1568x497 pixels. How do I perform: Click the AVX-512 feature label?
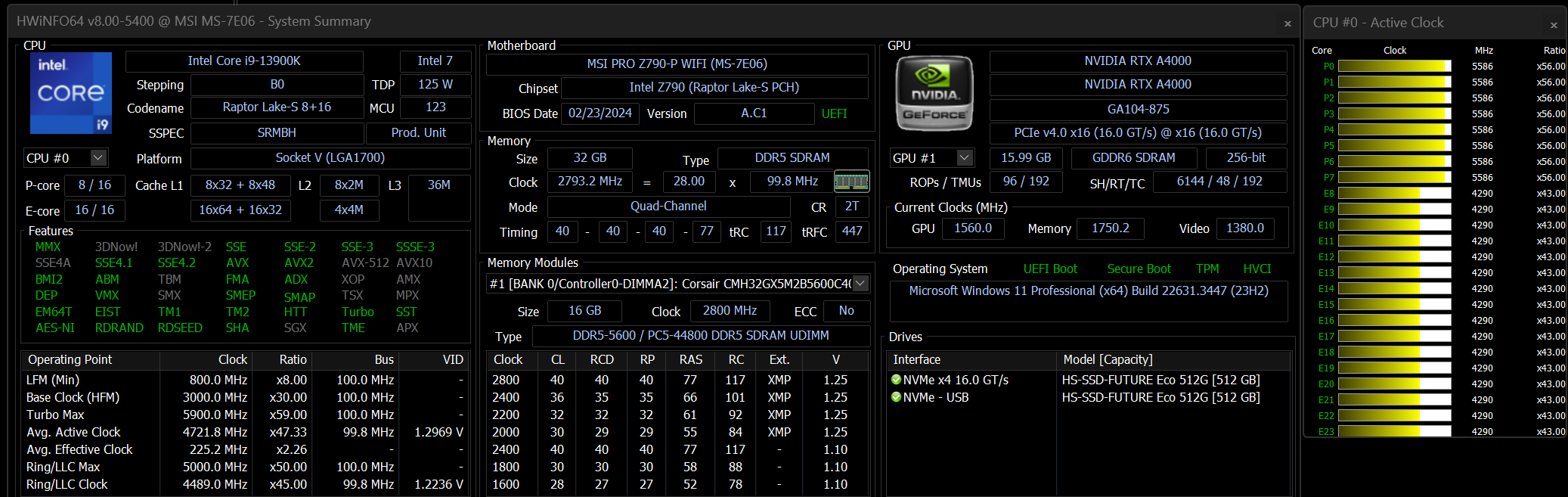(x=365, y=263)
